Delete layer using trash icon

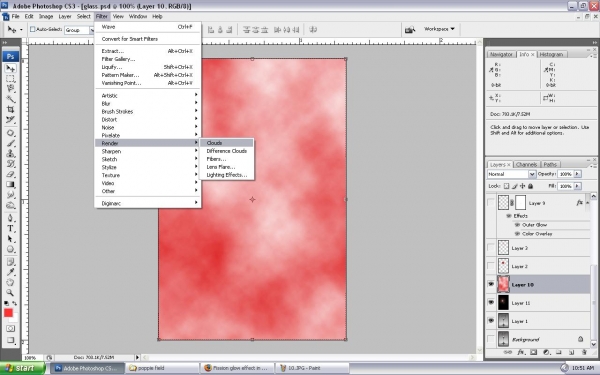[x=584, y=352]
